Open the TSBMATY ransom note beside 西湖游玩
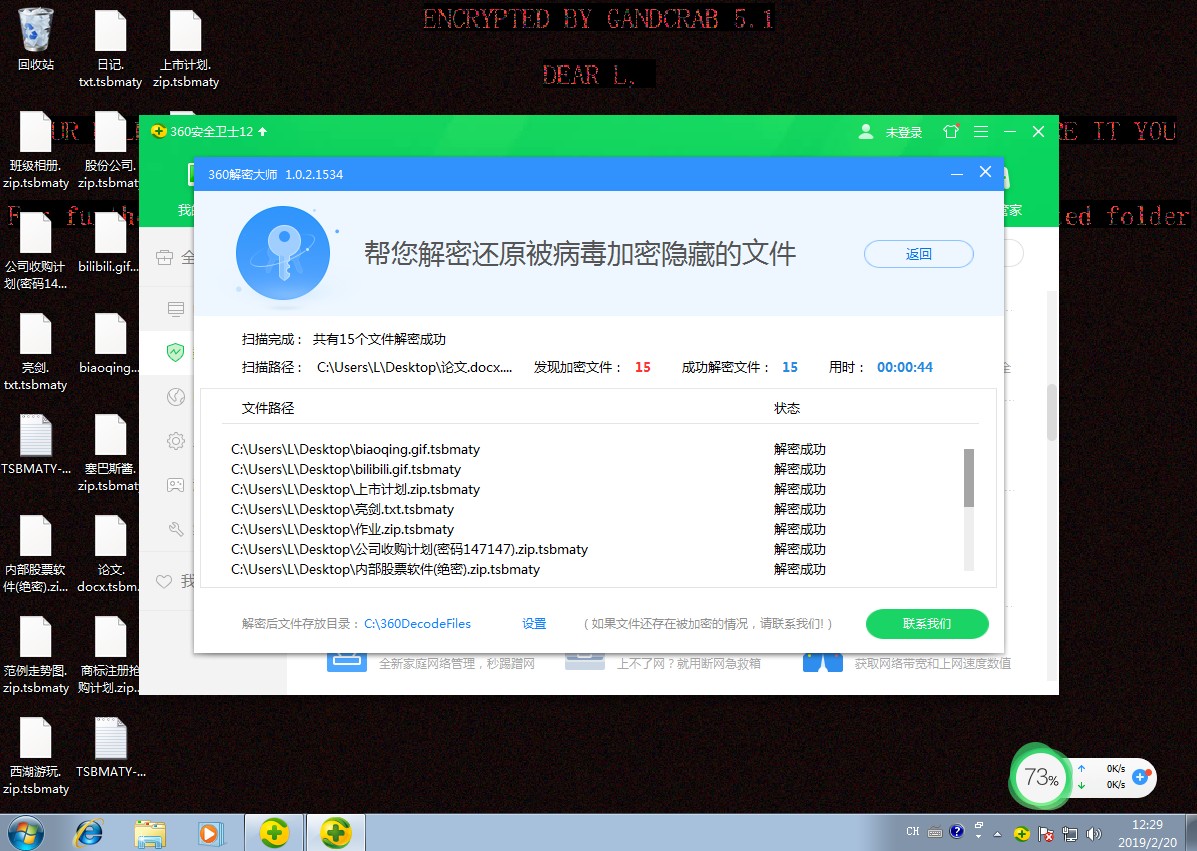The image size is (1197, 851). 111,748
